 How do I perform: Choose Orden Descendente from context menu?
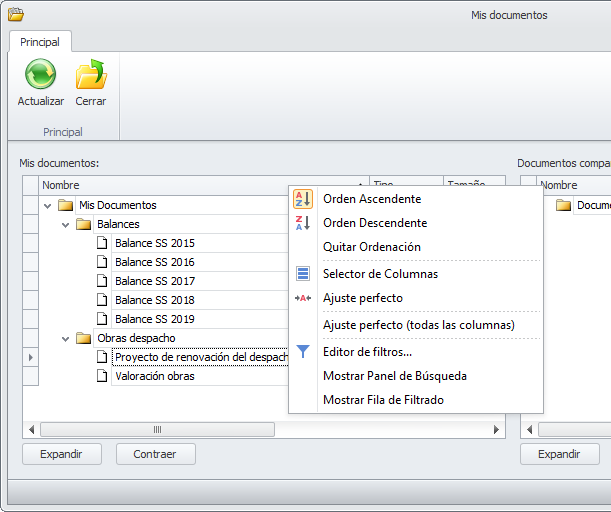pyautogui.click(x=416, y=223)
